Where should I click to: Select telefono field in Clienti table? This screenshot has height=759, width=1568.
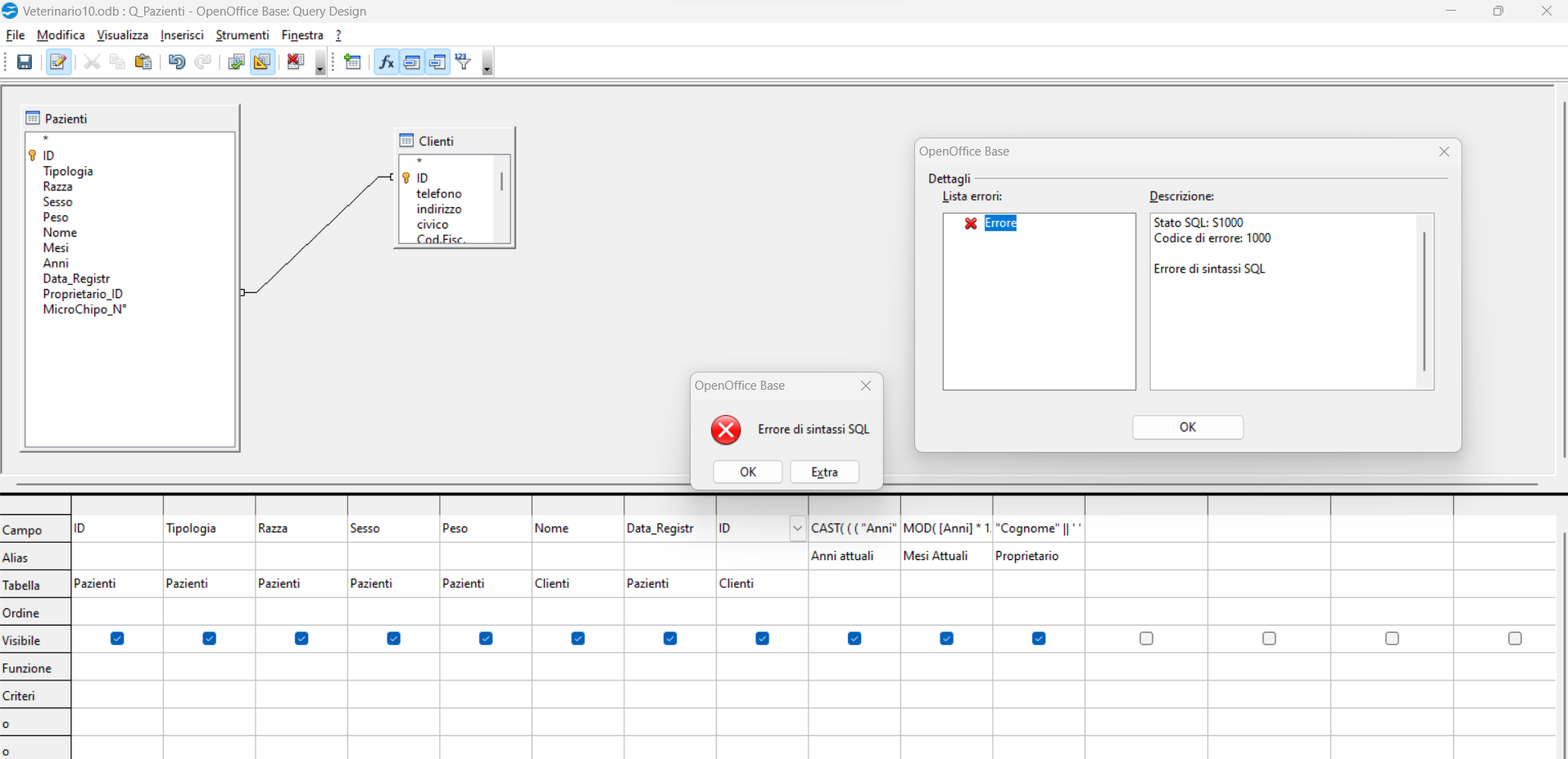click(x=439, y=194)
